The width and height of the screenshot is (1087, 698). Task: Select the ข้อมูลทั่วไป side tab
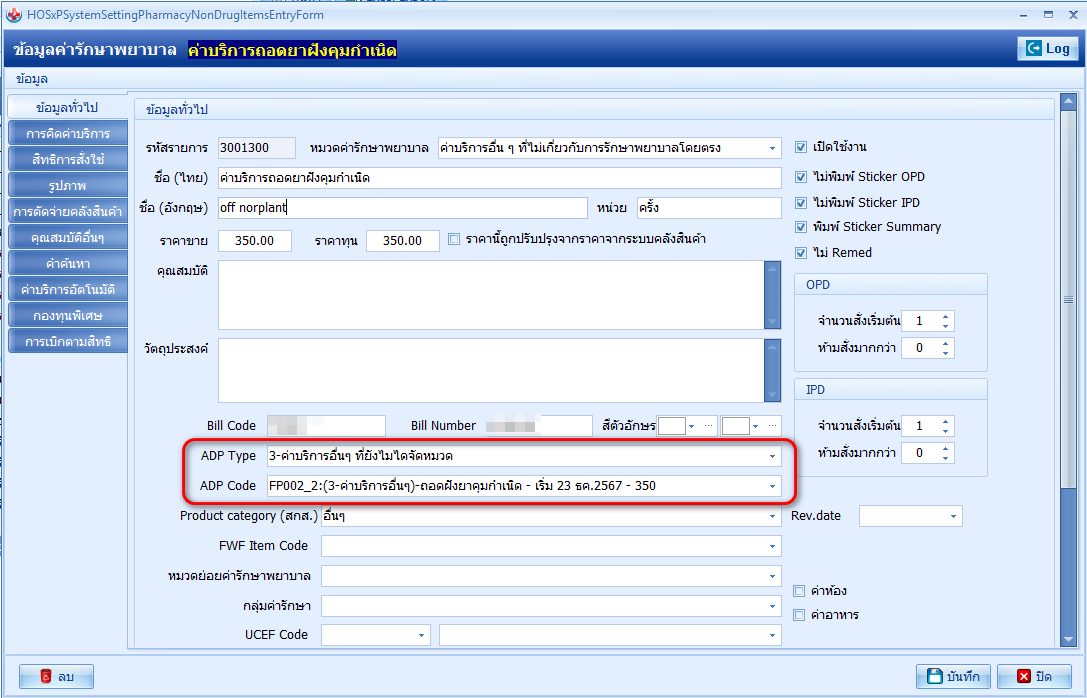tap(67, 107)
